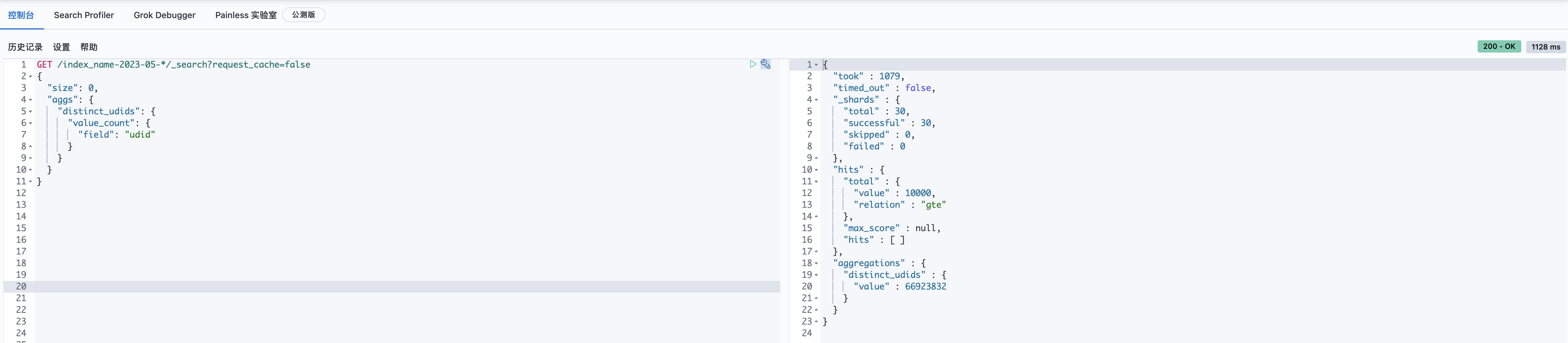Collapse request editor fold arrow at line 2
The width and height of the screenshot is (1568, 343).
(x=30, y=76)
